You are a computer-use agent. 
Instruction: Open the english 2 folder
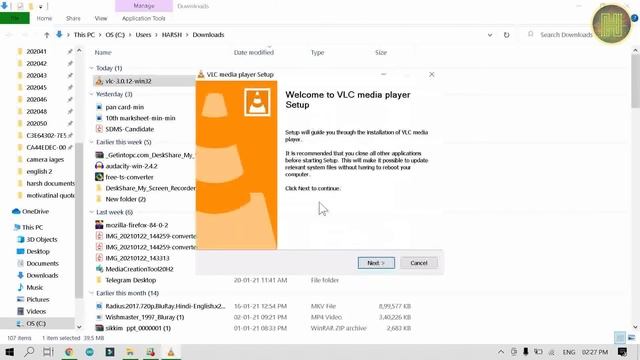[x=39, y=171]
